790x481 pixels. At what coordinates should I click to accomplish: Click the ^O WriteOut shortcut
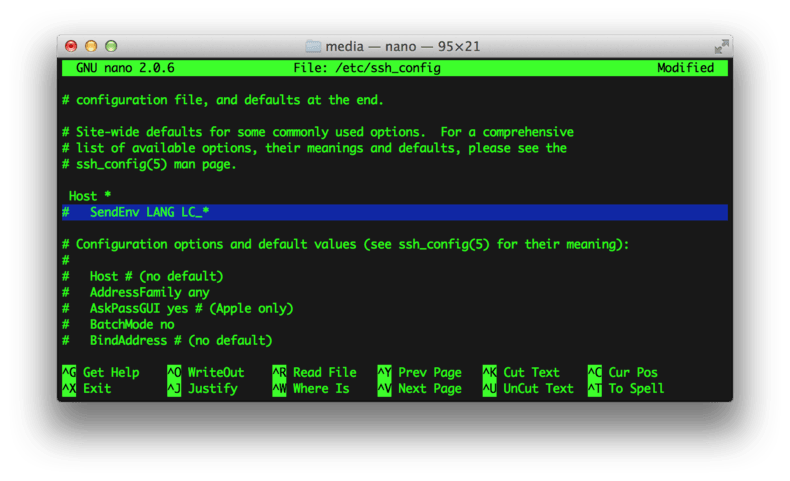click(206, 372)
